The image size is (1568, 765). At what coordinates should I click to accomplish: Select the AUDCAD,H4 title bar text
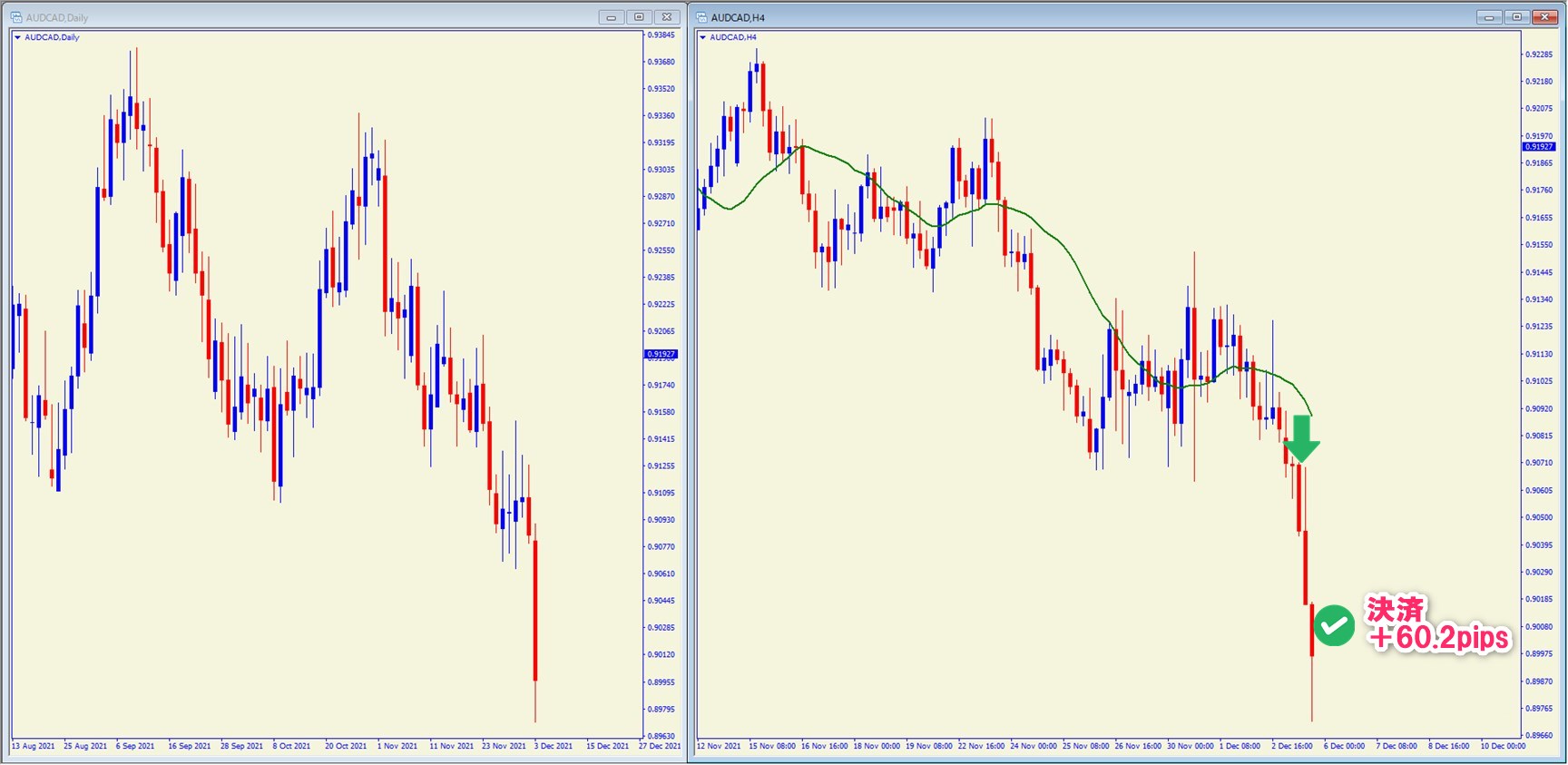click(738, 17)
